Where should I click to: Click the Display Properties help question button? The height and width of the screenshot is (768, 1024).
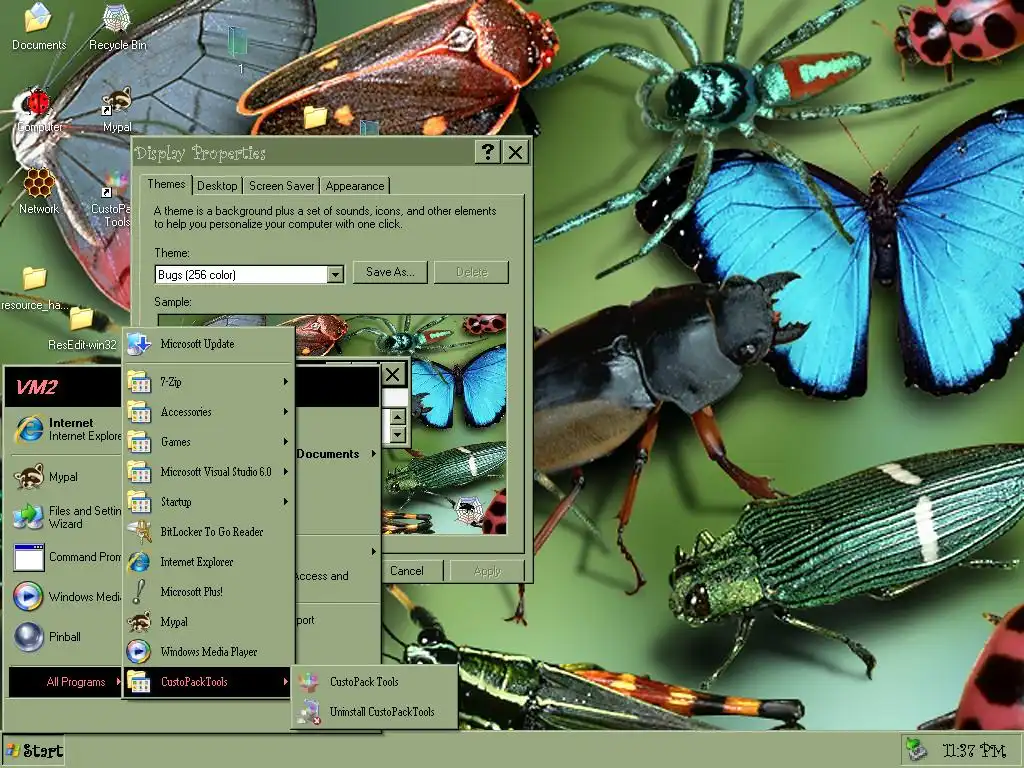(x=487, y=153)
